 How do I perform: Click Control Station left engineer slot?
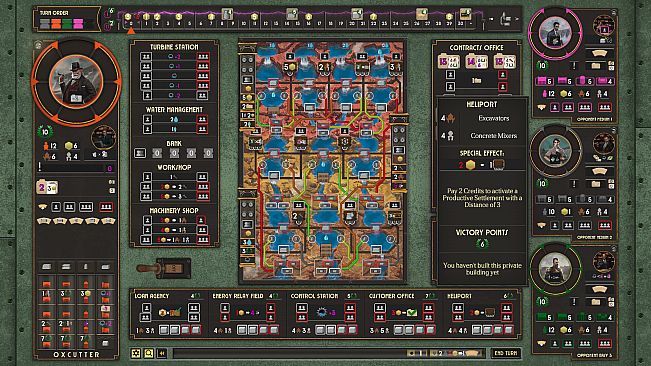(302, 308)
